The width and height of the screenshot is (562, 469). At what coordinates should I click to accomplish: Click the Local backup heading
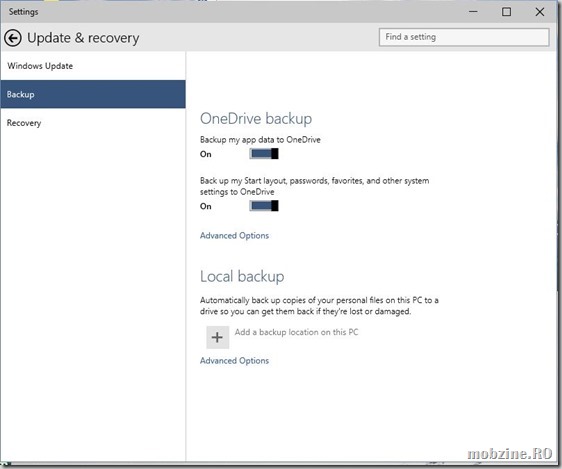242,276
